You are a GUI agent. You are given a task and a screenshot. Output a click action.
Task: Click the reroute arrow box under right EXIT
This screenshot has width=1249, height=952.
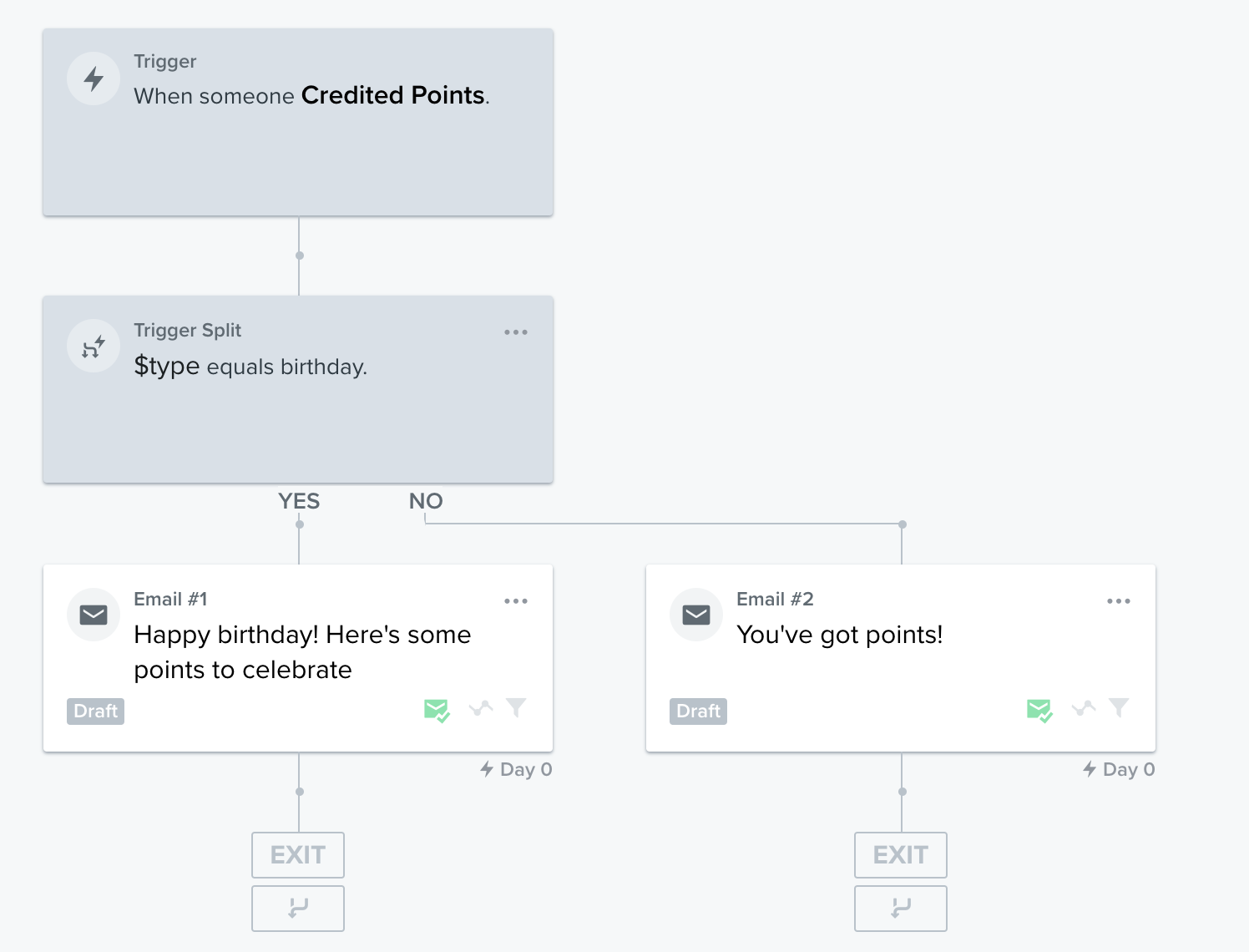(901, 909)
